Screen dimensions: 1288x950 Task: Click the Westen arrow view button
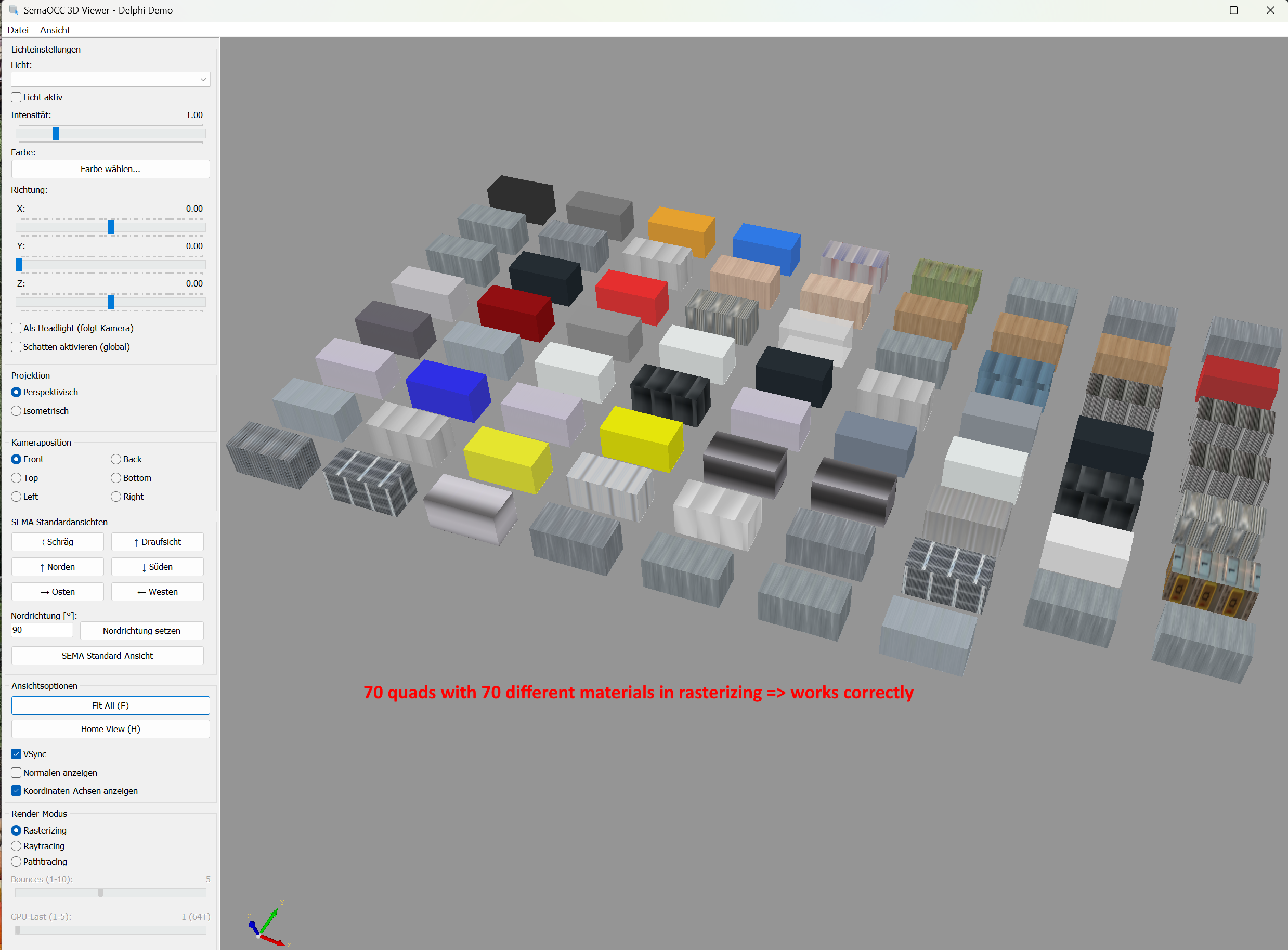click(157, 592)
